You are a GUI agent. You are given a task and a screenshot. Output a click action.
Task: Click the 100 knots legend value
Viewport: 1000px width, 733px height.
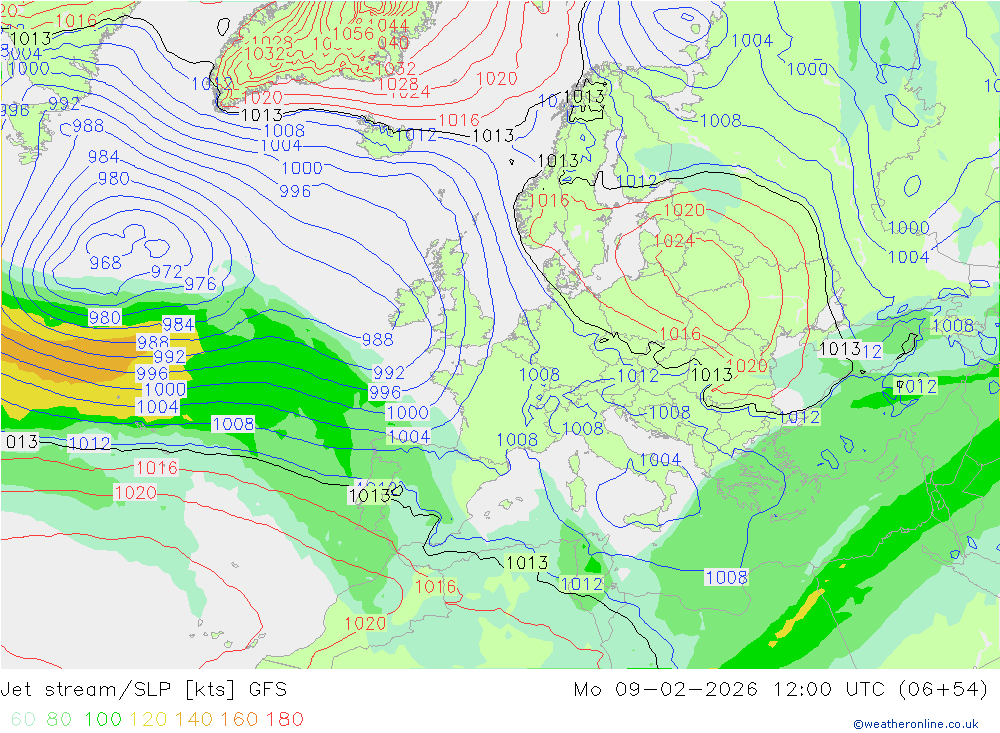pyautogui.click(x=103, y=719)
